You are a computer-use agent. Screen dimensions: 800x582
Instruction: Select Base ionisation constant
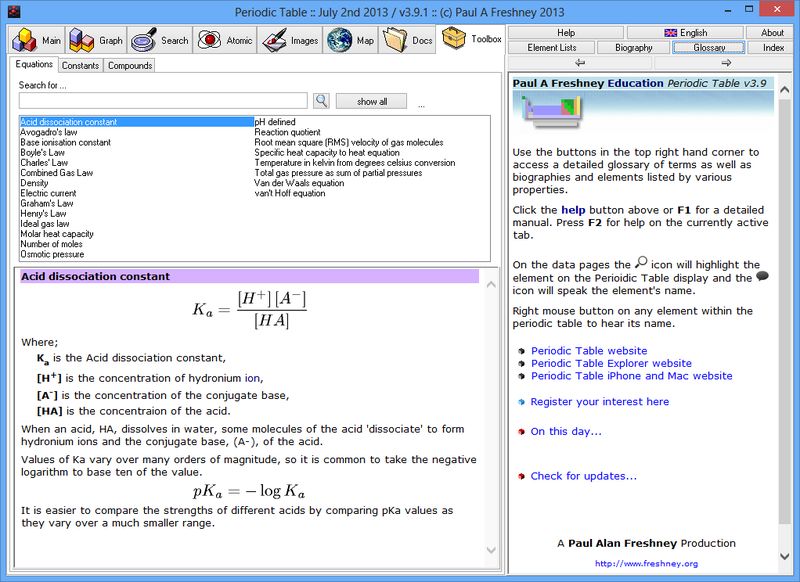(65, 142)
